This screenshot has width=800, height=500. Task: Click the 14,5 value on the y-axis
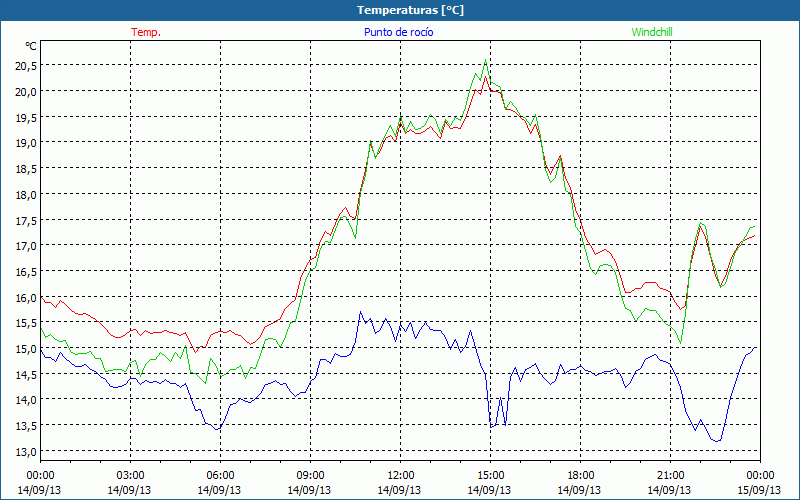26,374
